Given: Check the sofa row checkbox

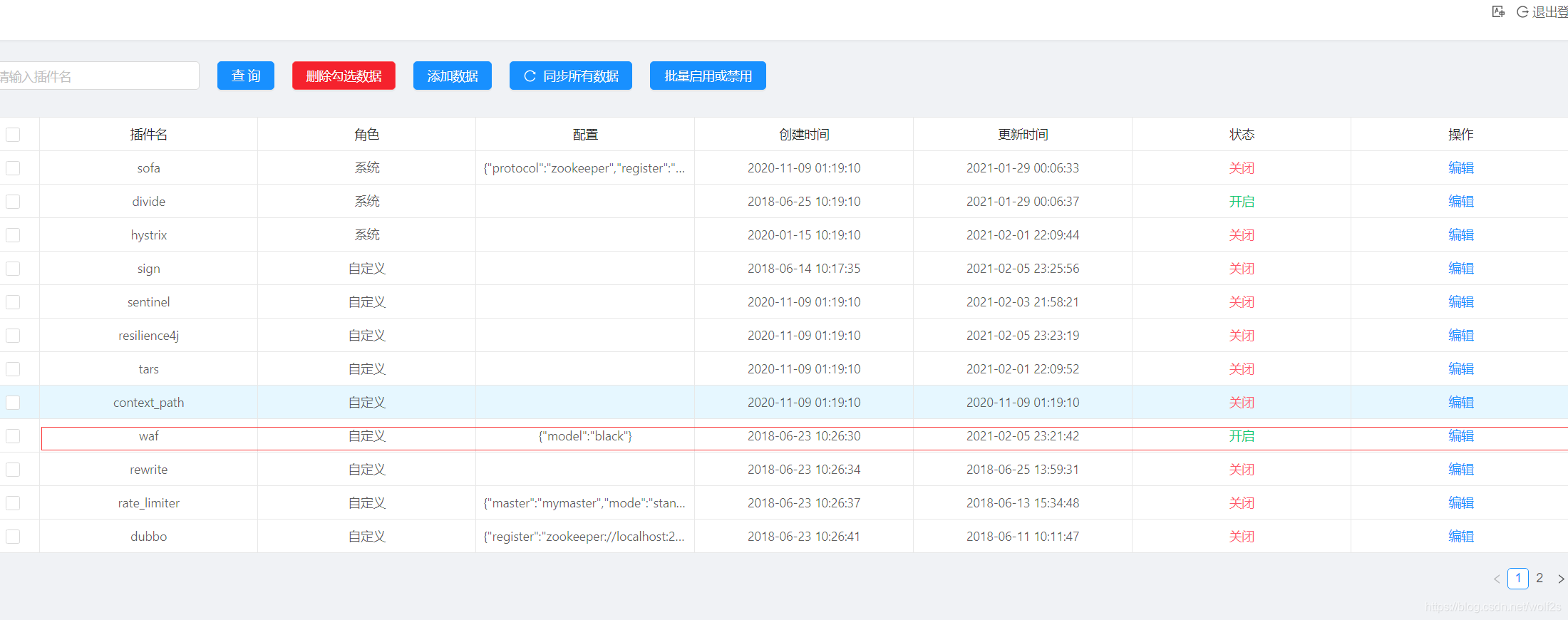Looking at the screenshot, I should 13,168.
